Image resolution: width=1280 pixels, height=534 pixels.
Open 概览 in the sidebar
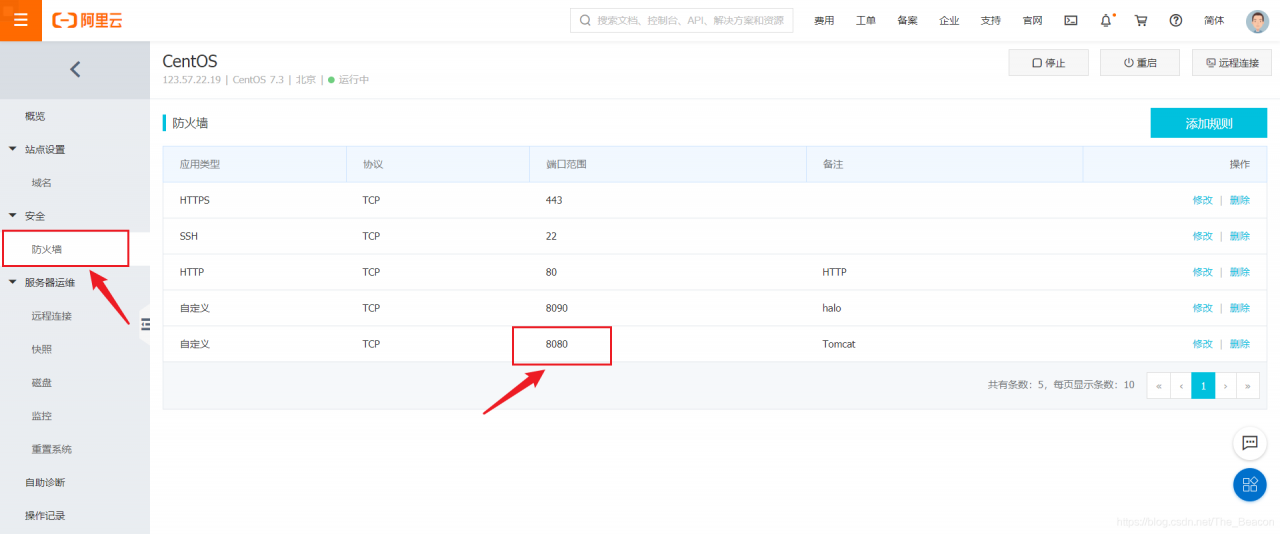pyautogui.click(x=35, y=116)
